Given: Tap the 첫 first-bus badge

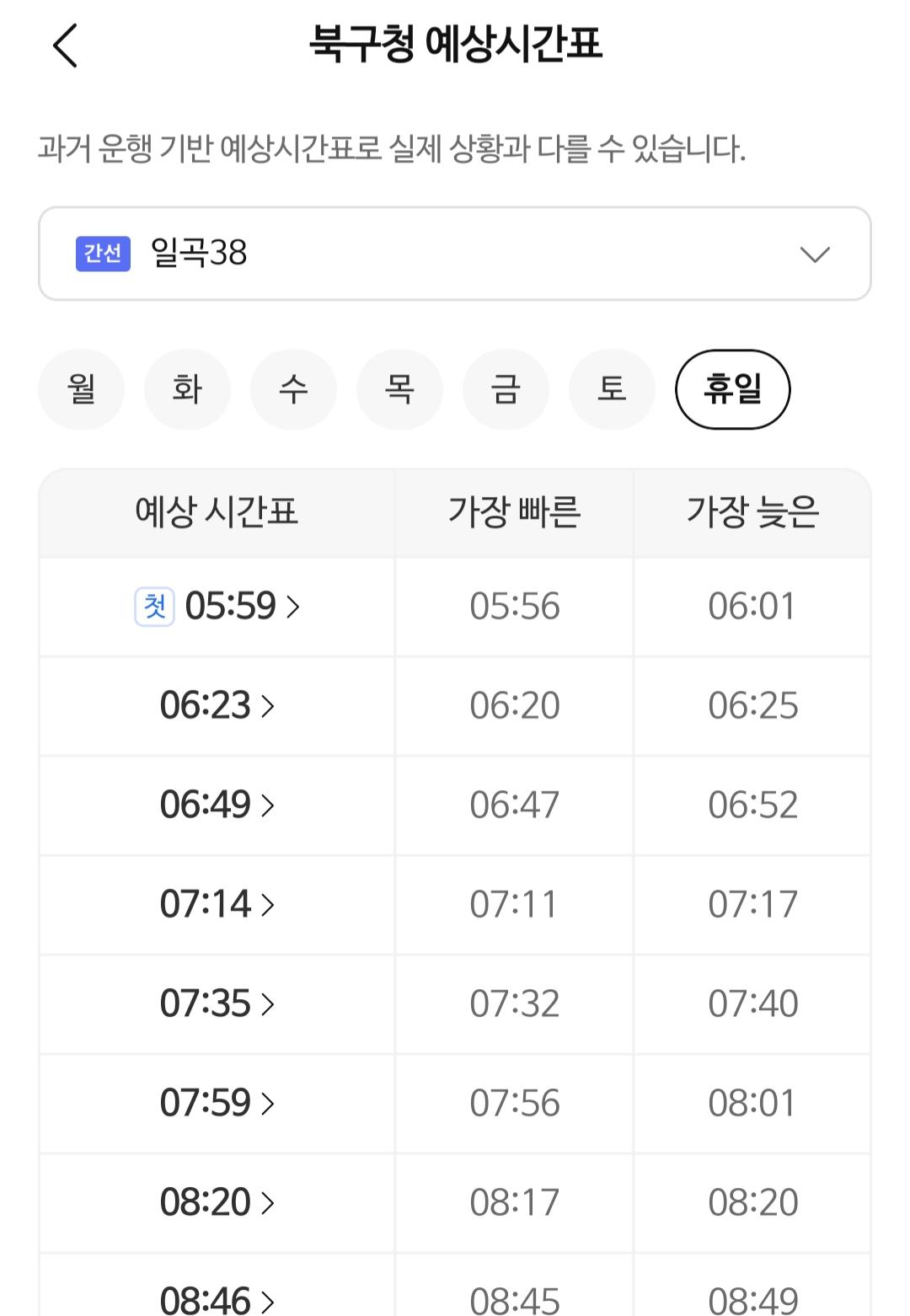Looking at the screenshot, I should [154, 607].
